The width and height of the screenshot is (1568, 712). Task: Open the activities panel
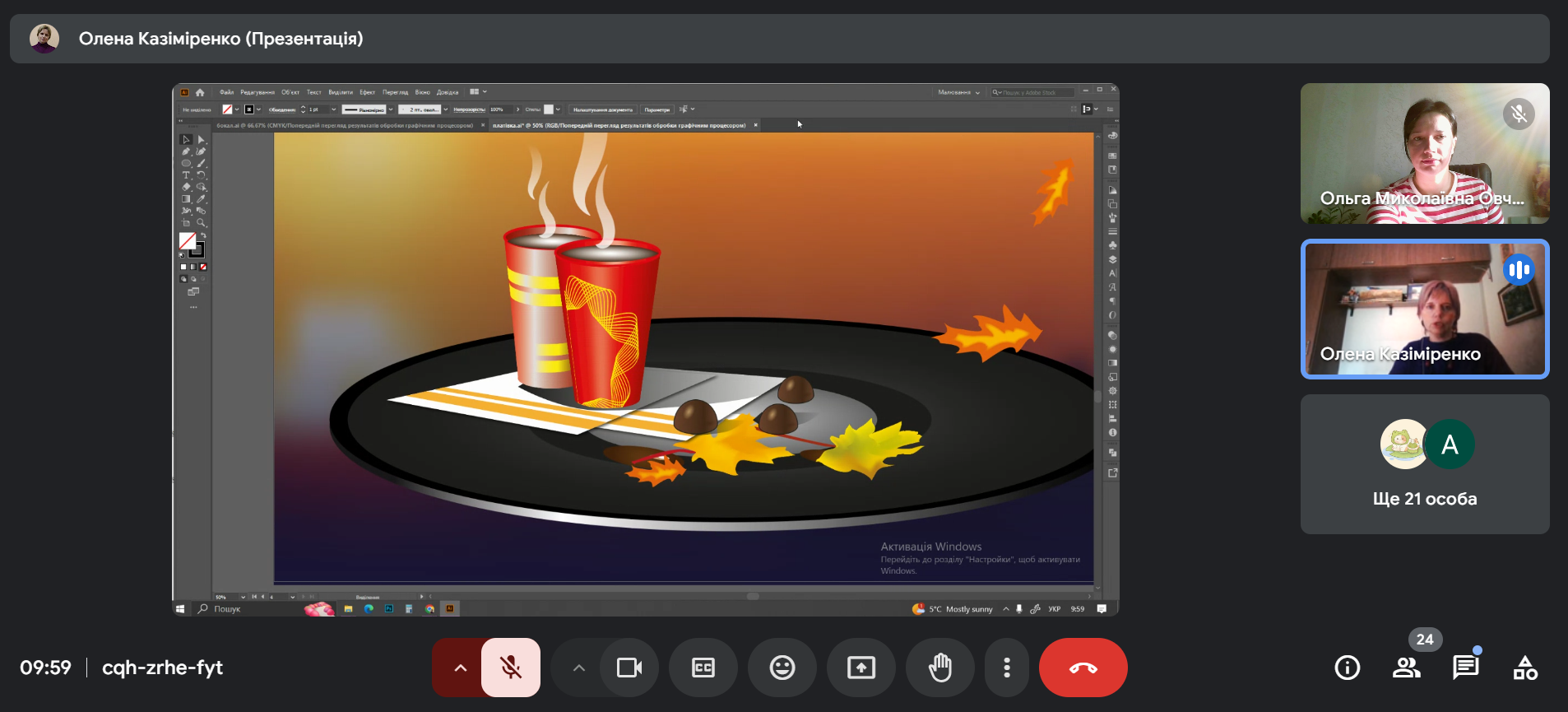(x=1525, y=668)
